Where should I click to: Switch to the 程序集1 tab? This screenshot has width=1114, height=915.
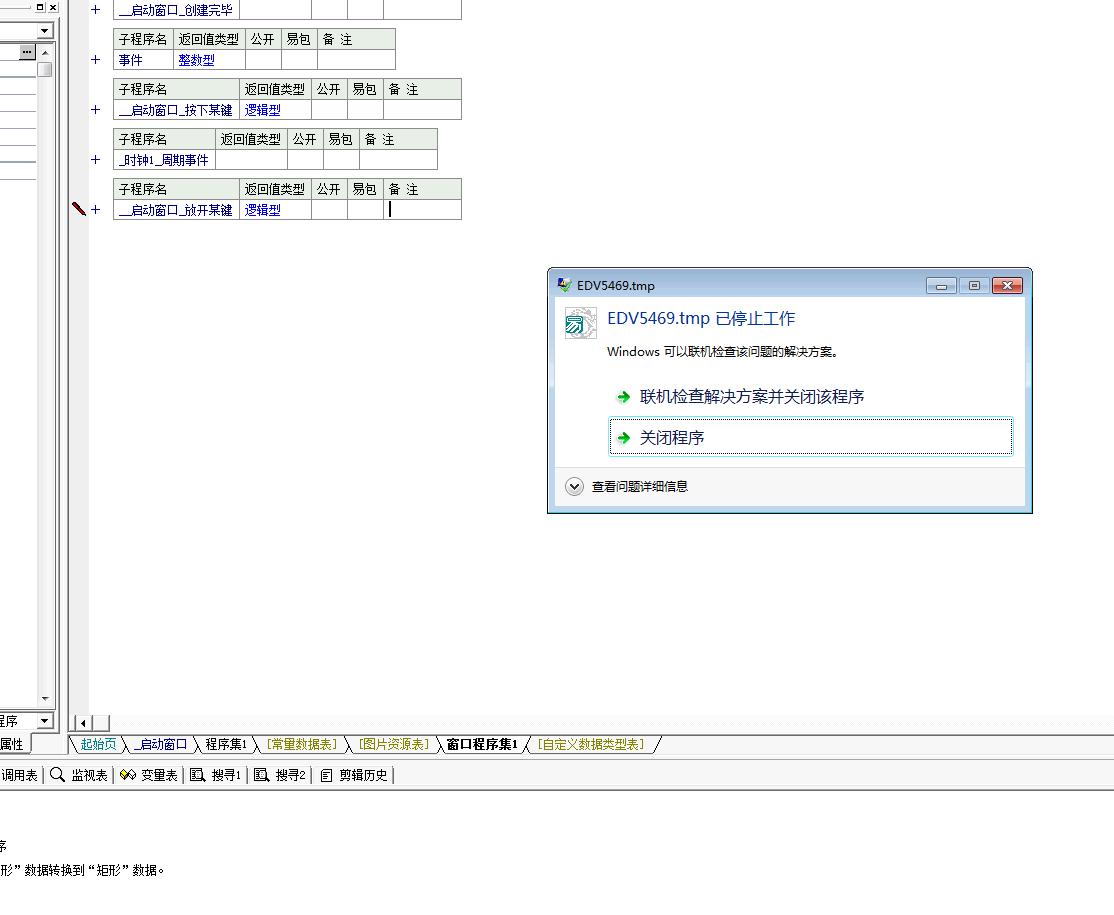point(226,745)
